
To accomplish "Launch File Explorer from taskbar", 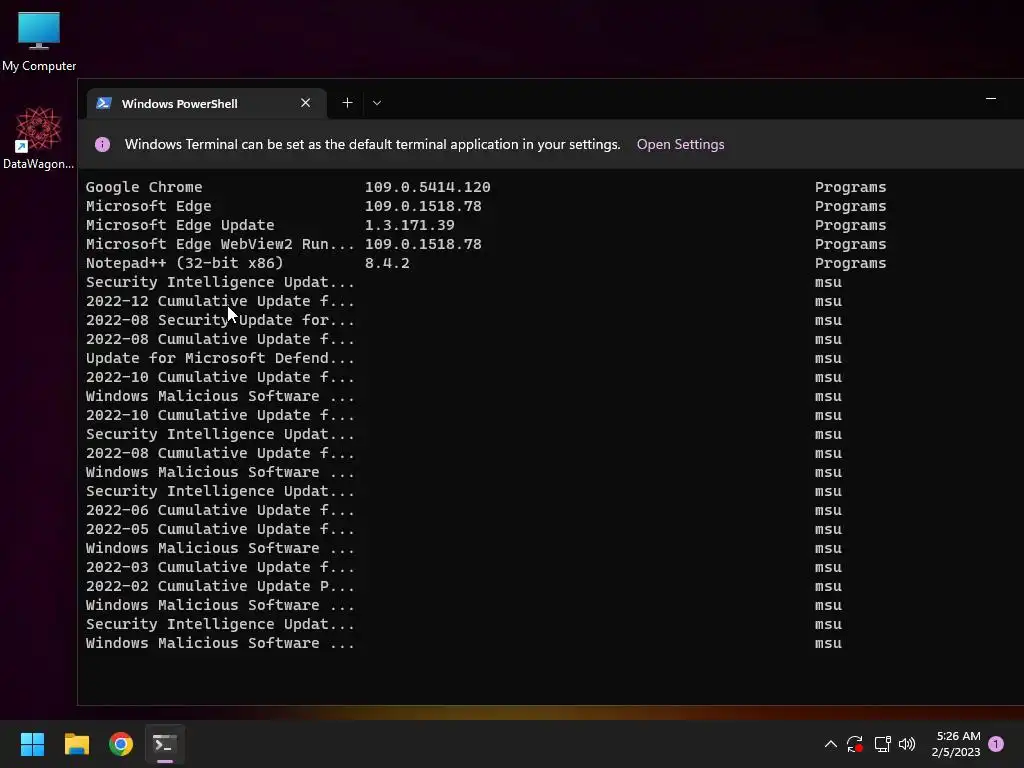I will click(x=76, y=744).
